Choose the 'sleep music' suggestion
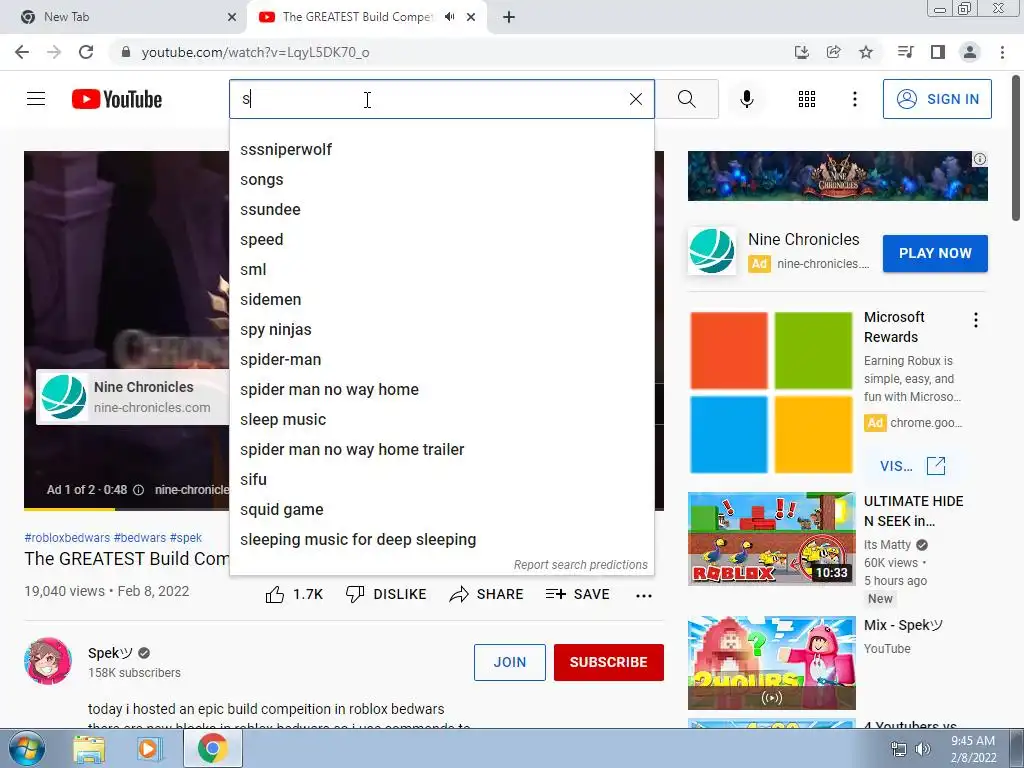The width and height of the screenshot is (1024, 768). [x=441, y=420]
